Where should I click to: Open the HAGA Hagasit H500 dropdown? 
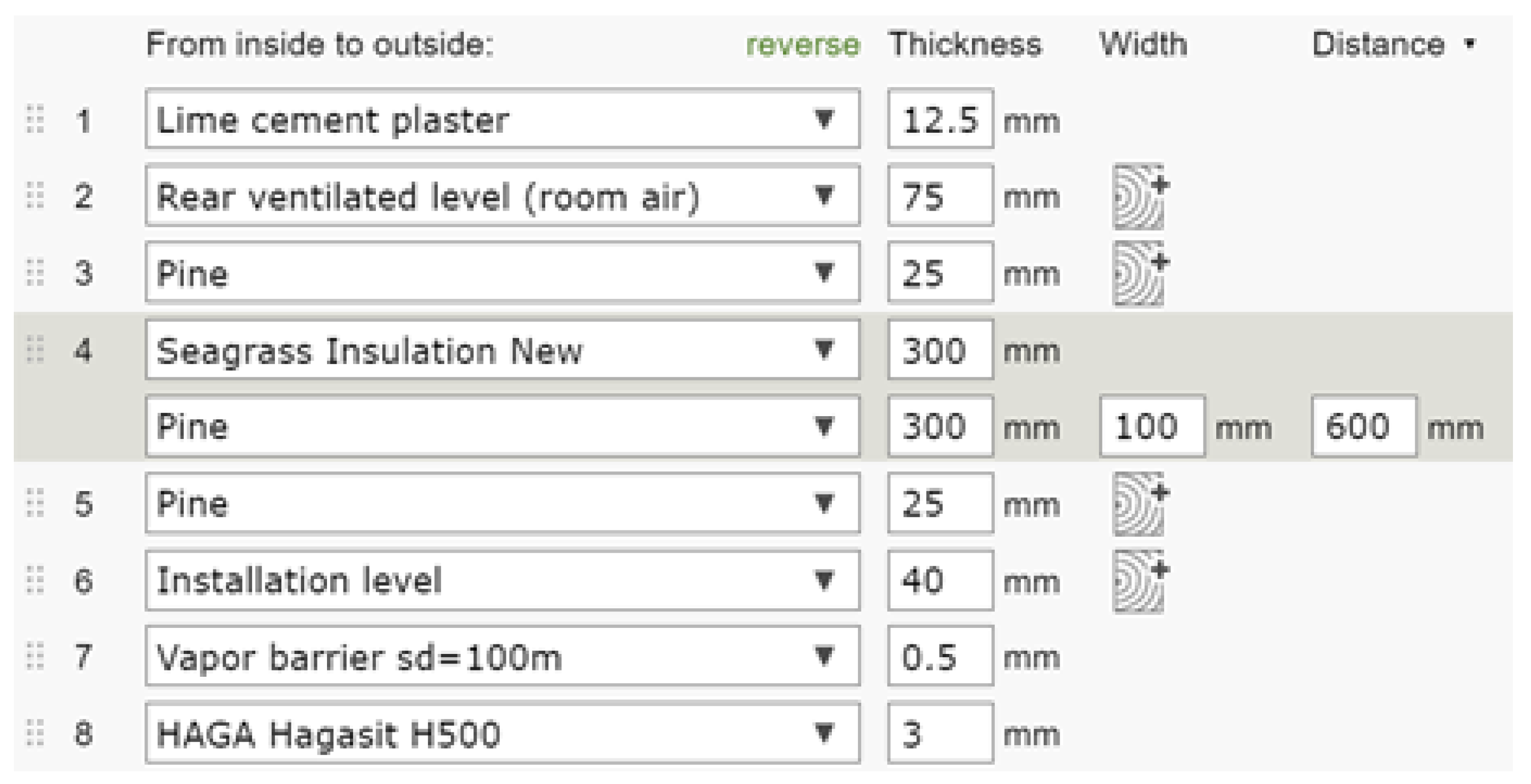[x=503, y=733]
